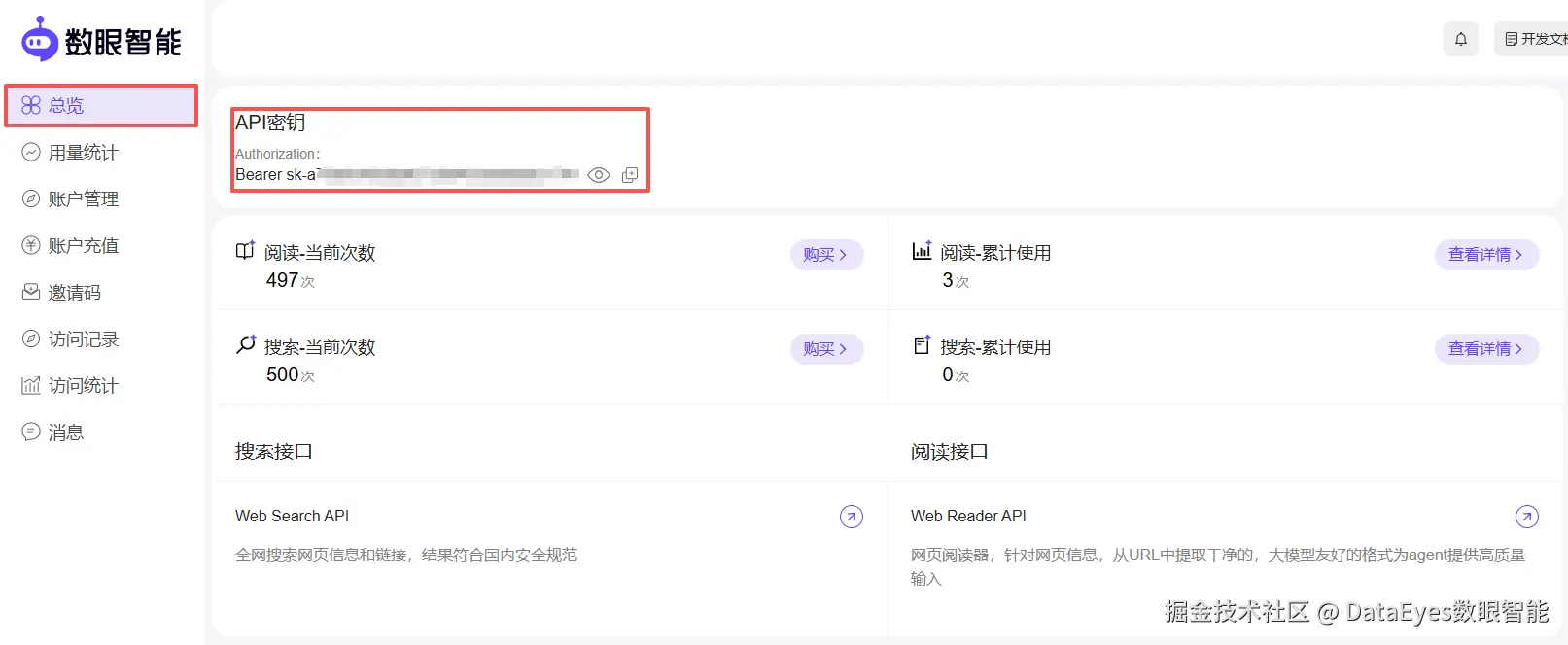This screenshot has width=1568, height=645.
Task: Open 开发文档 developer docs button
Action: pyautogui.click(x=1532, y=39)
